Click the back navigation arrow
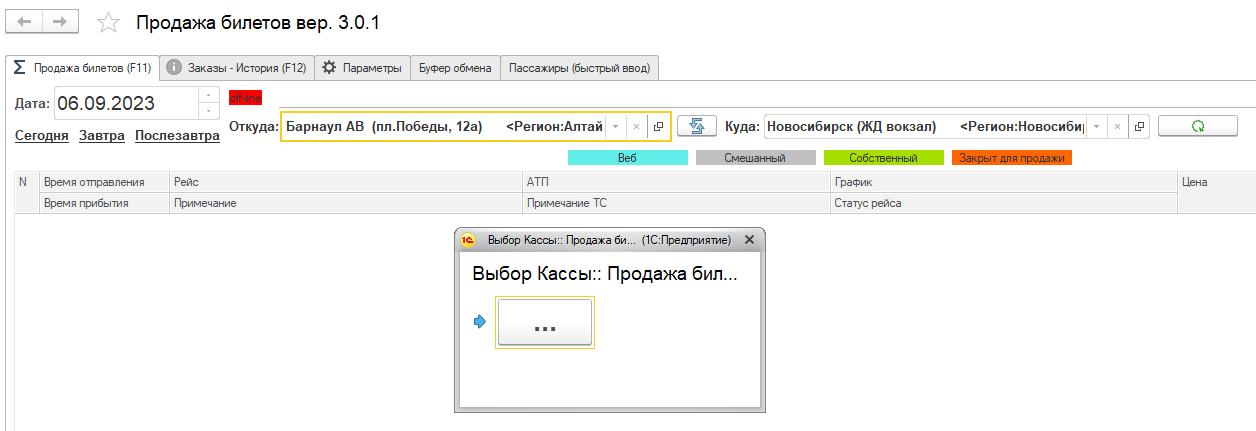 coord(25,21)
